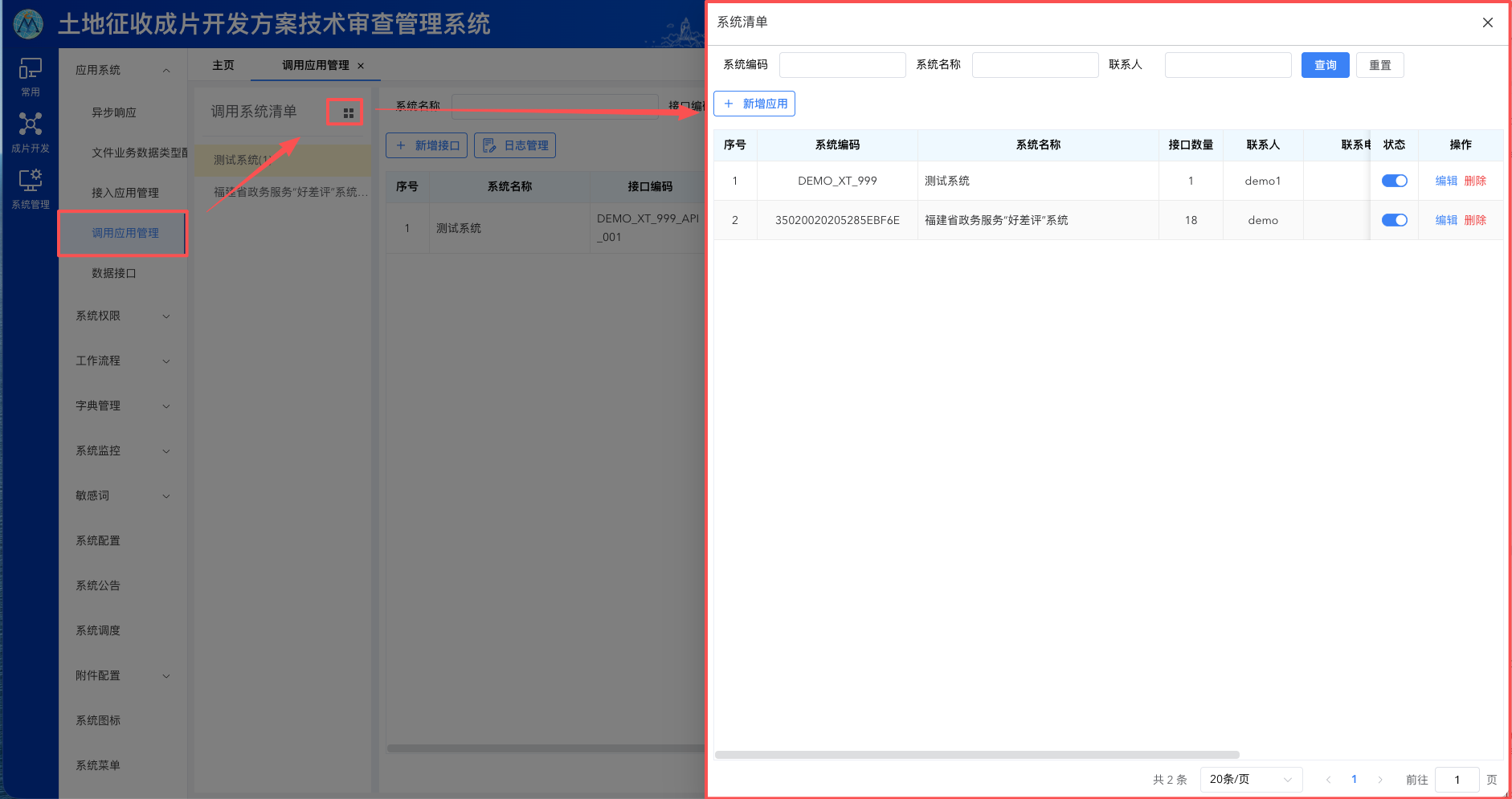Click the plus icon on 新增应用 button
Screen dimensions: 1512x799
(x=729, y=104)
